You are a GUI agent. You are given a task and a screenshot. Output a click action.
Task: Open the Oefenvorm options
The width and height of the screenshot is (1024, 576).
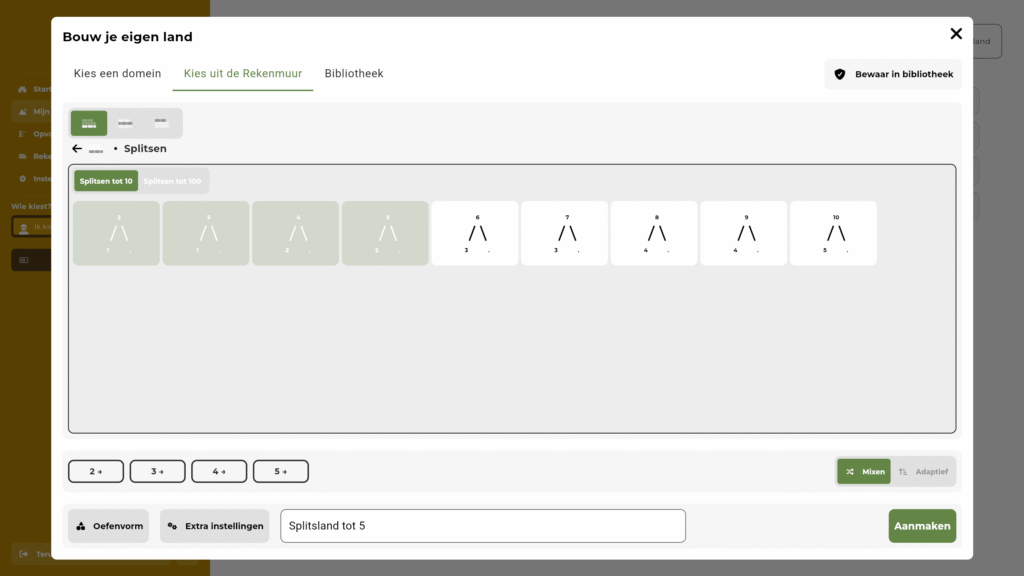[x=108, y=526]
